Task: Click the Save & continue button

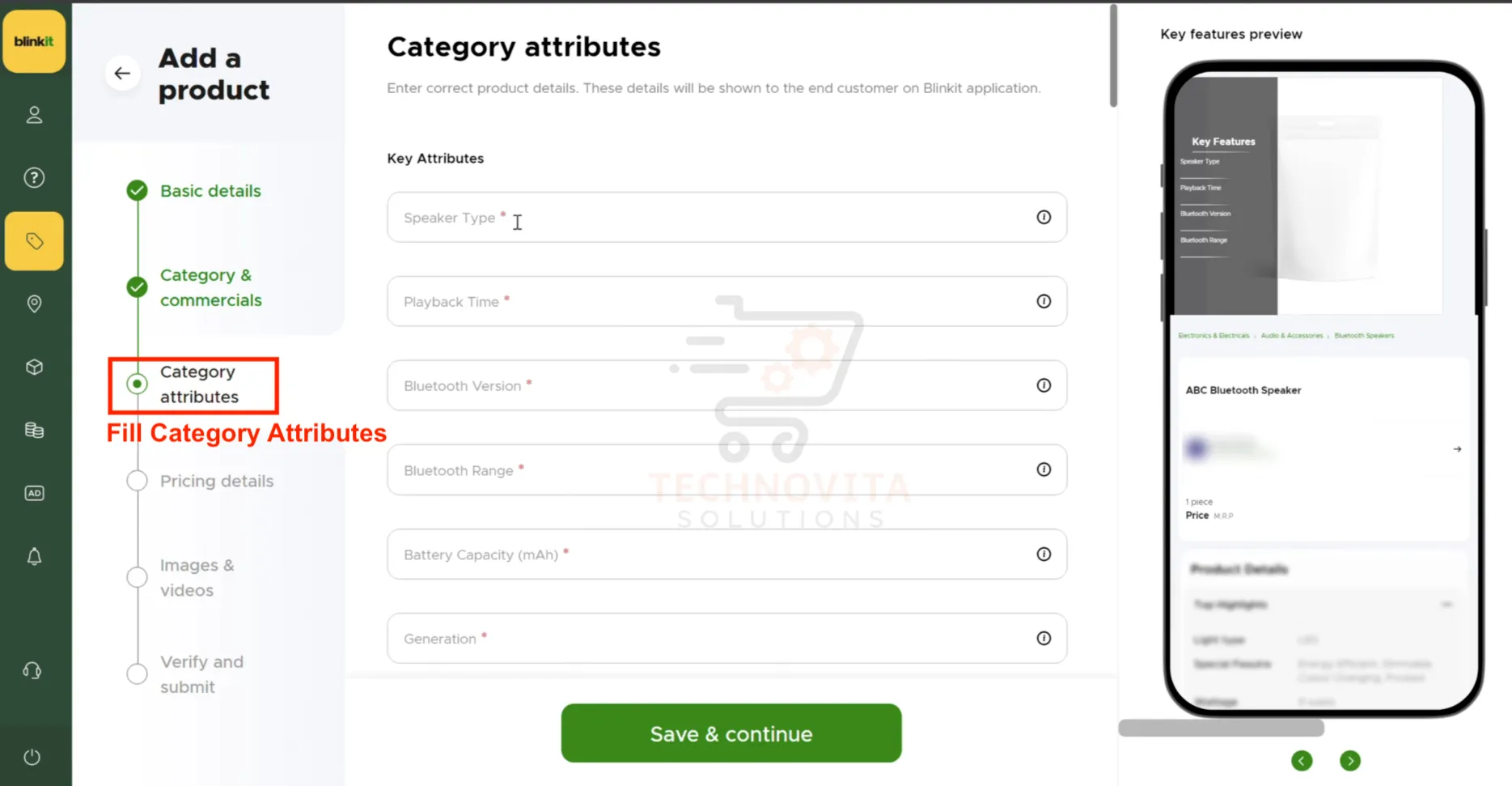Action: [730, 733]
